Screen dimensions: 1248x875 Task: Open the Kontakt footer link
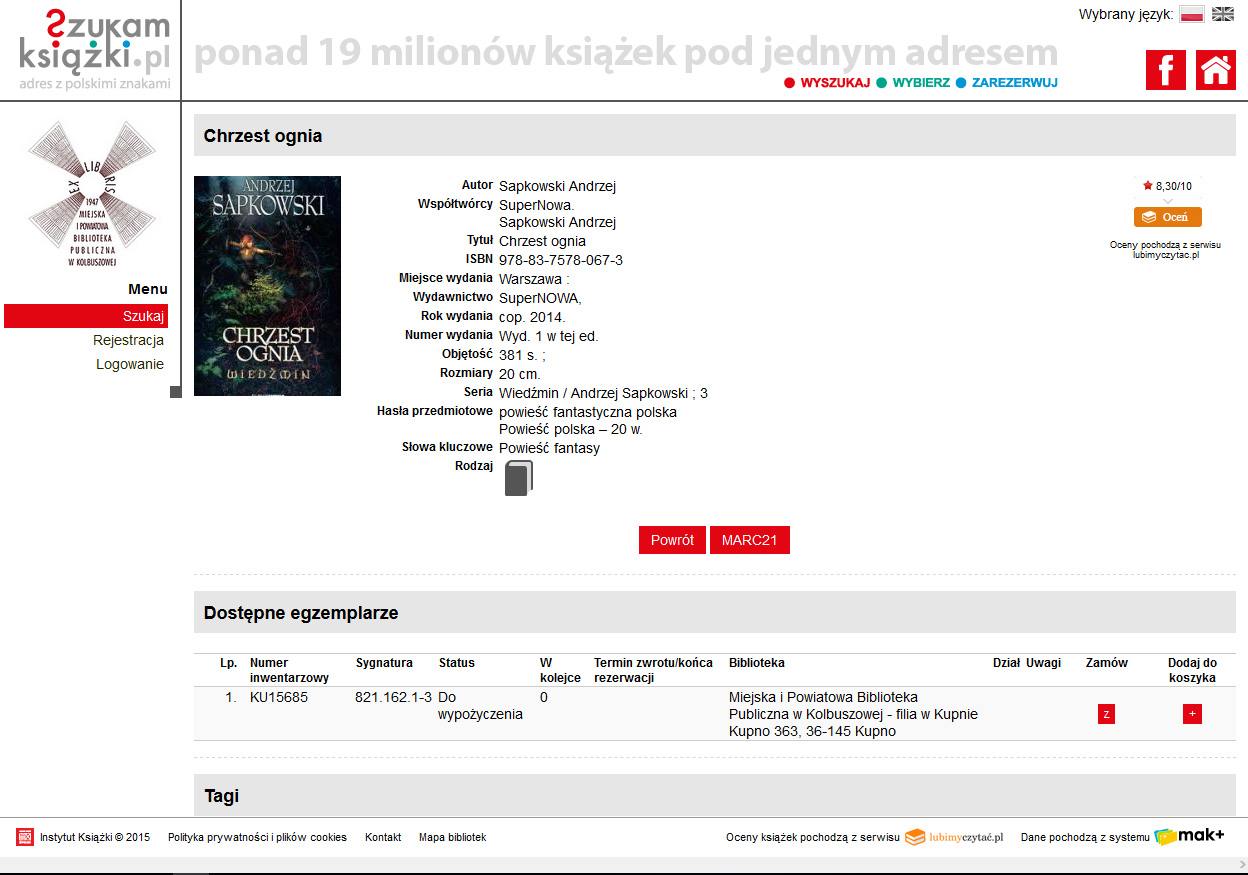click(x=383, y=837)
